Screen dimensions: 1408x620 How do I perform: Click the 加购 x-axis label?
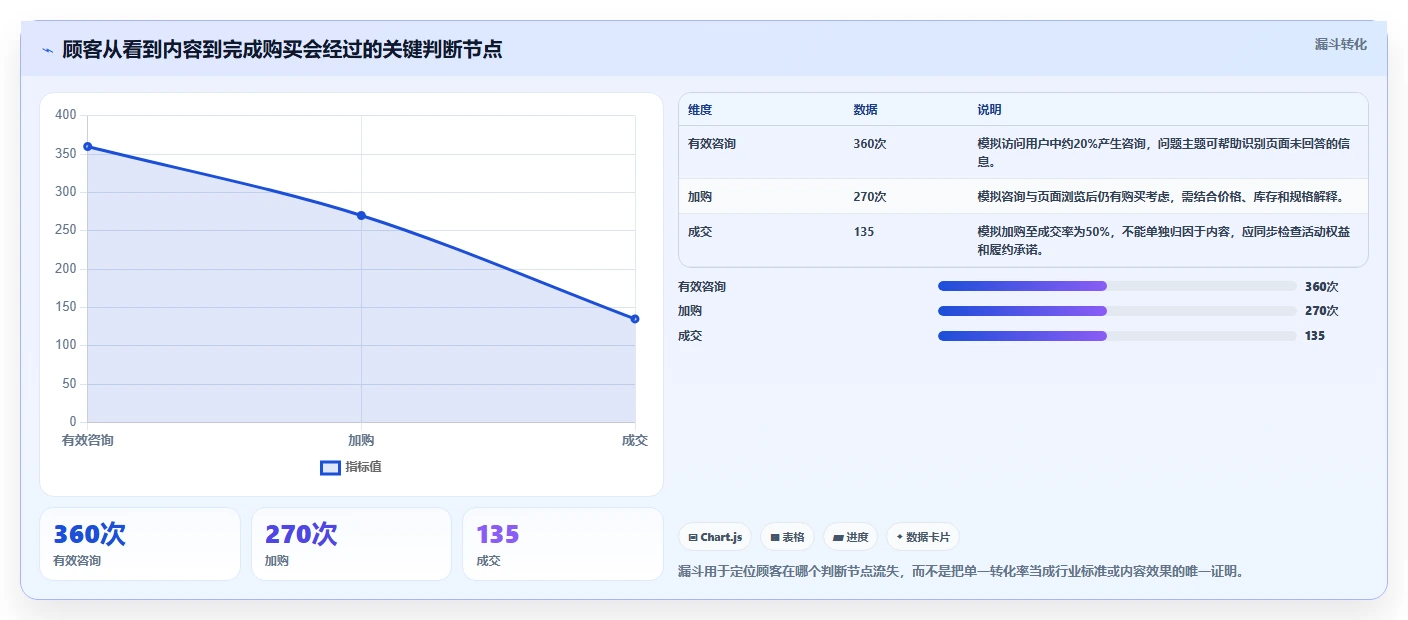click(x=361, y=440)
